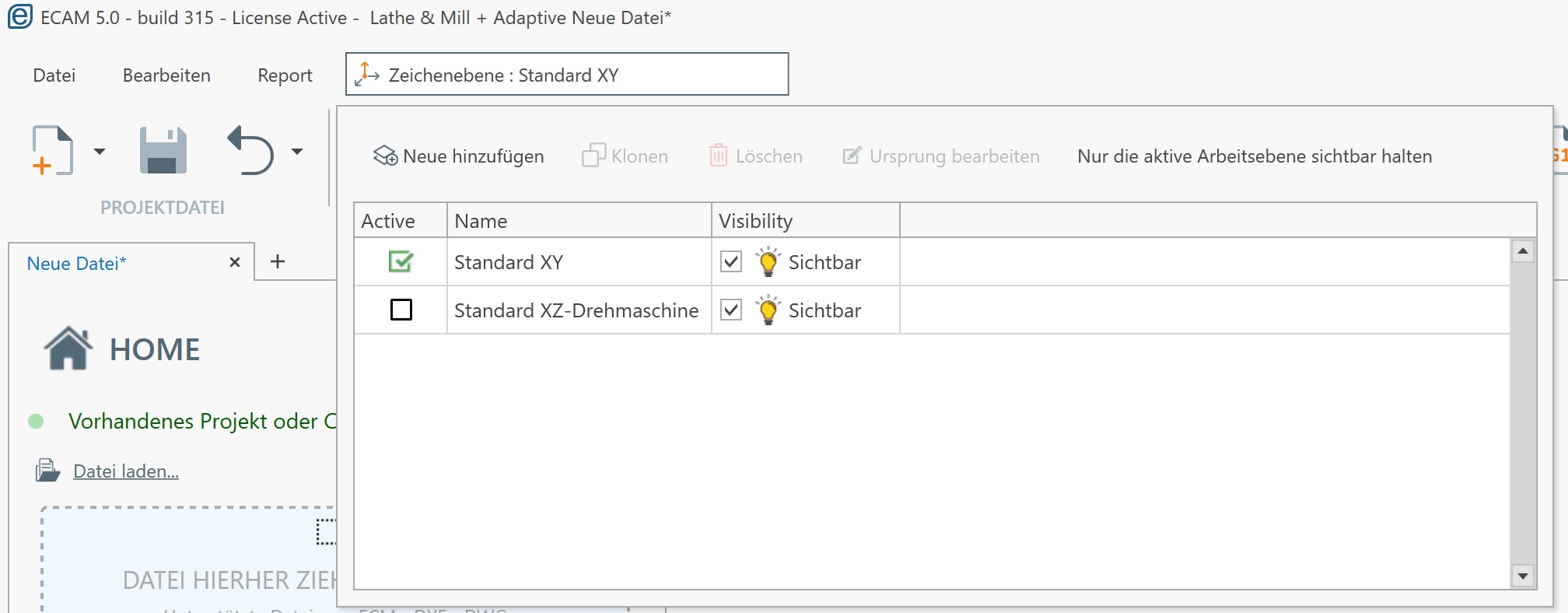Click the ECAM application logo icon
This screenshot has height=613, width=1568.
[19, 16]
